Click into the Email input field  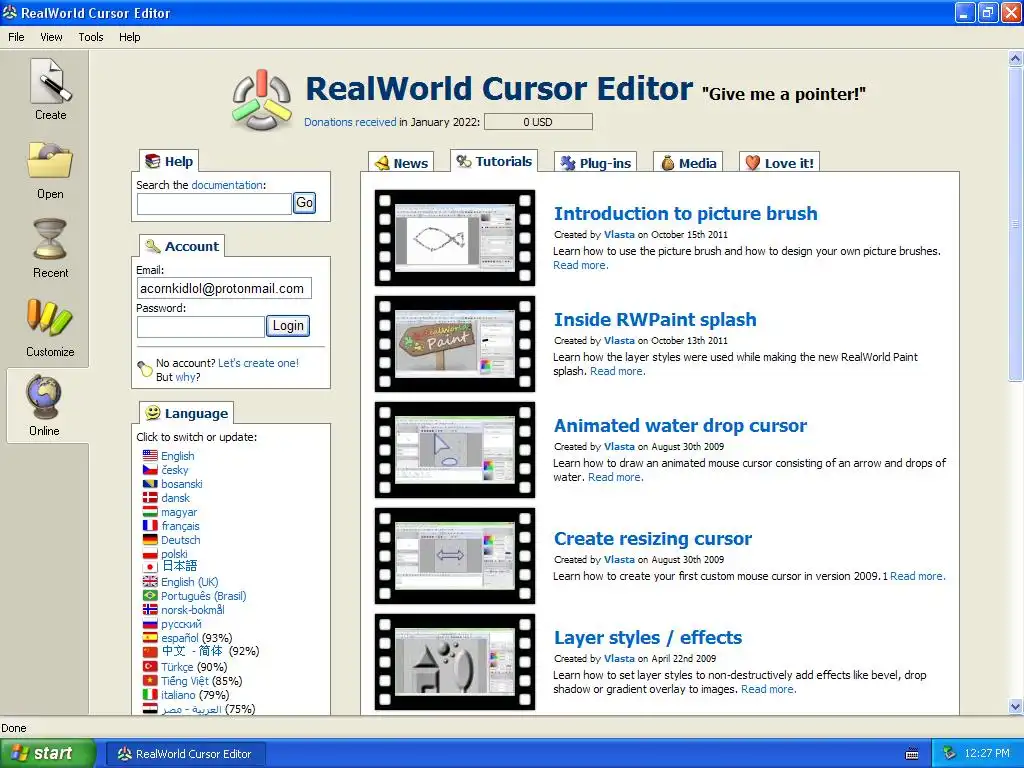point(224,289)
